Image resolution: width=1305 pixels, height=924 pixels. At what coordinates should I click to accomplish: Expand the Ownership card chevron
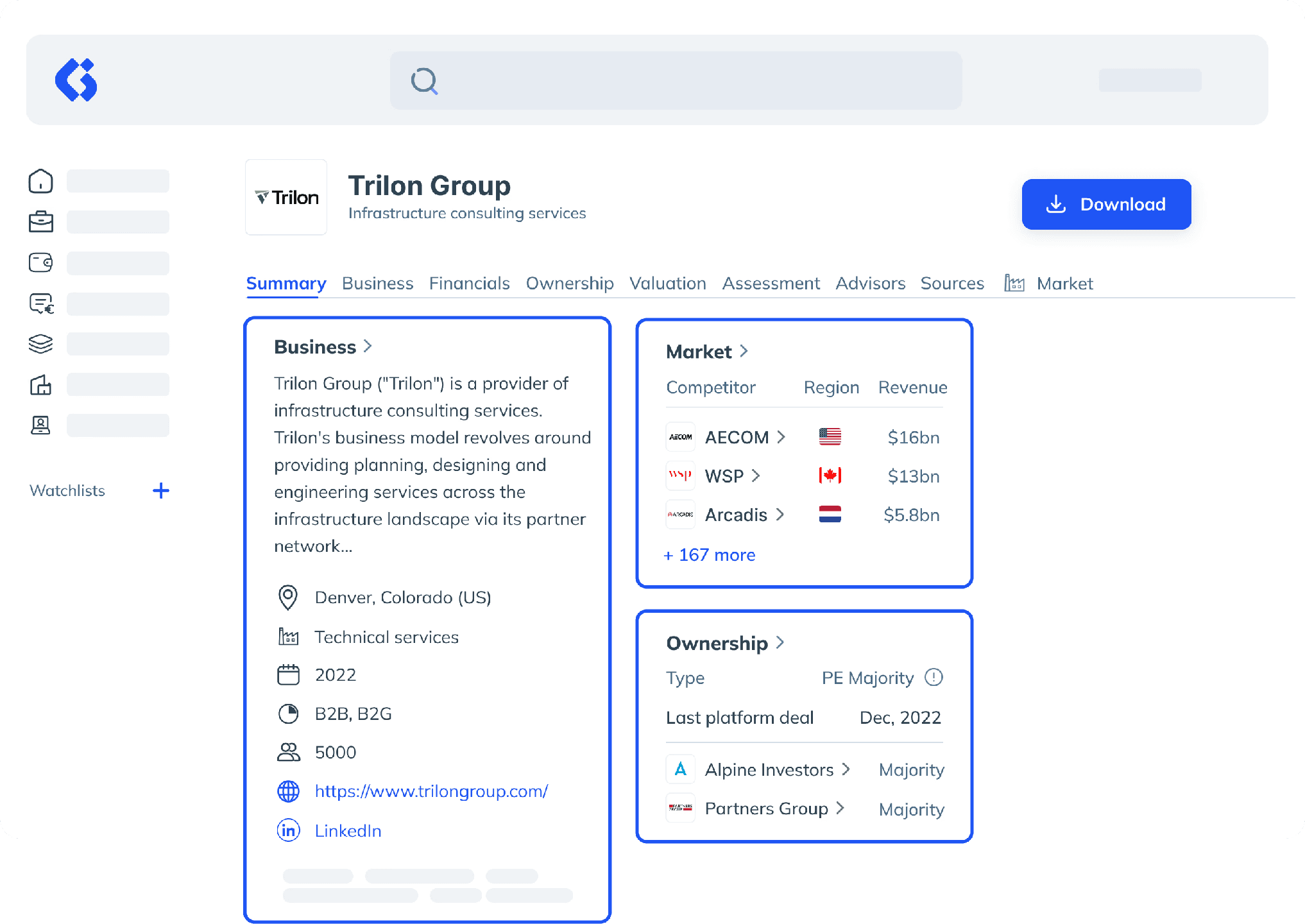point(780,642)
